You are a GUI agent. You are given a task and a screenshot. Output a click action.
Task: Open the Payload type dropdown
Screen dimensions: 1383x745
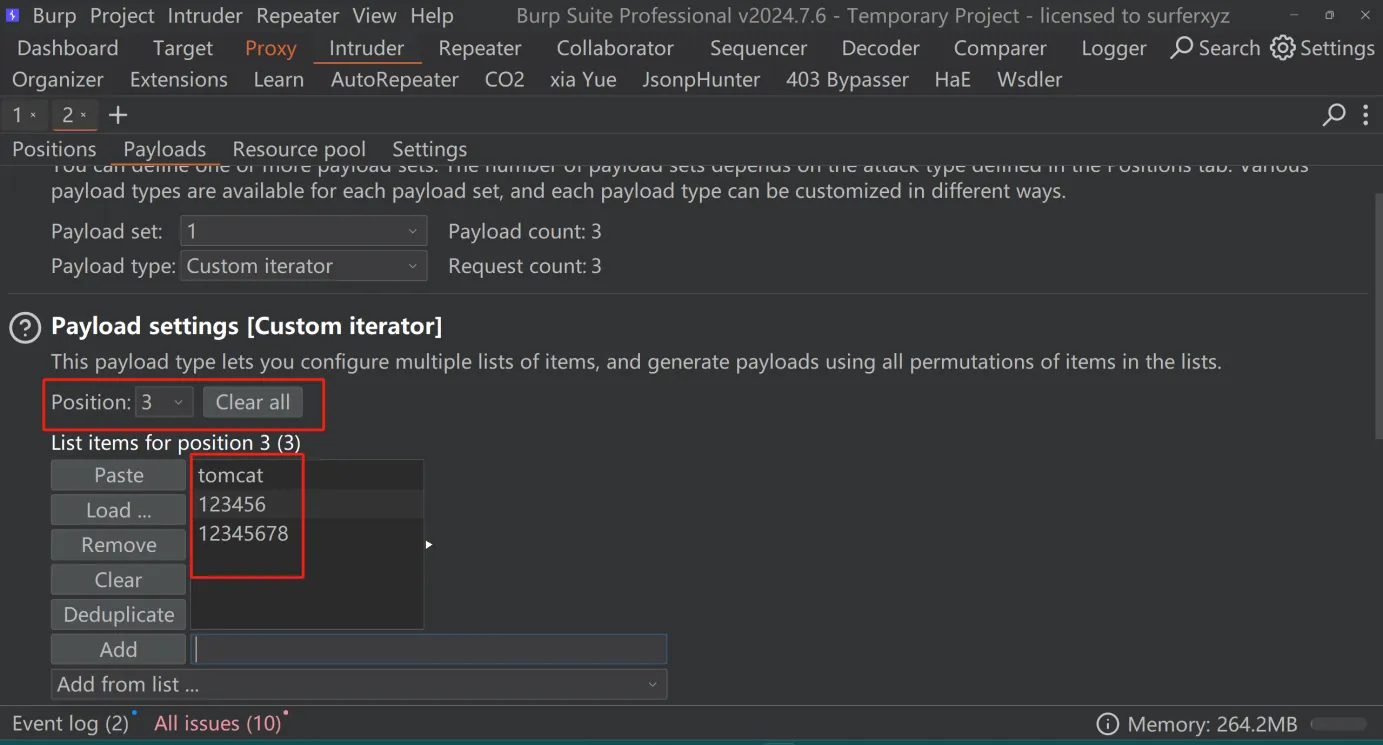tap(303, 266)
